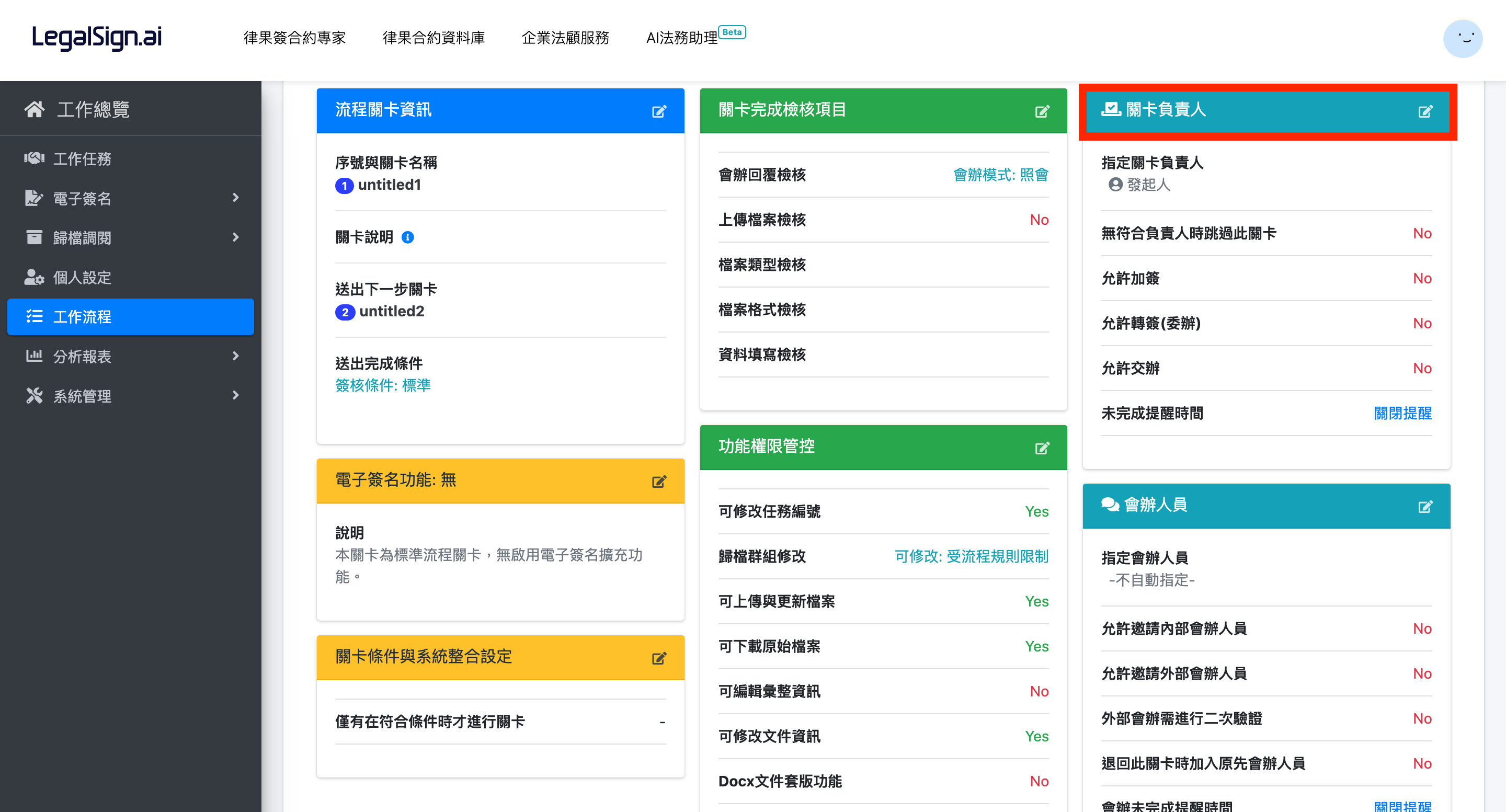Click the untitled1 step name
Screen dimensions: 1506x812
390,185
